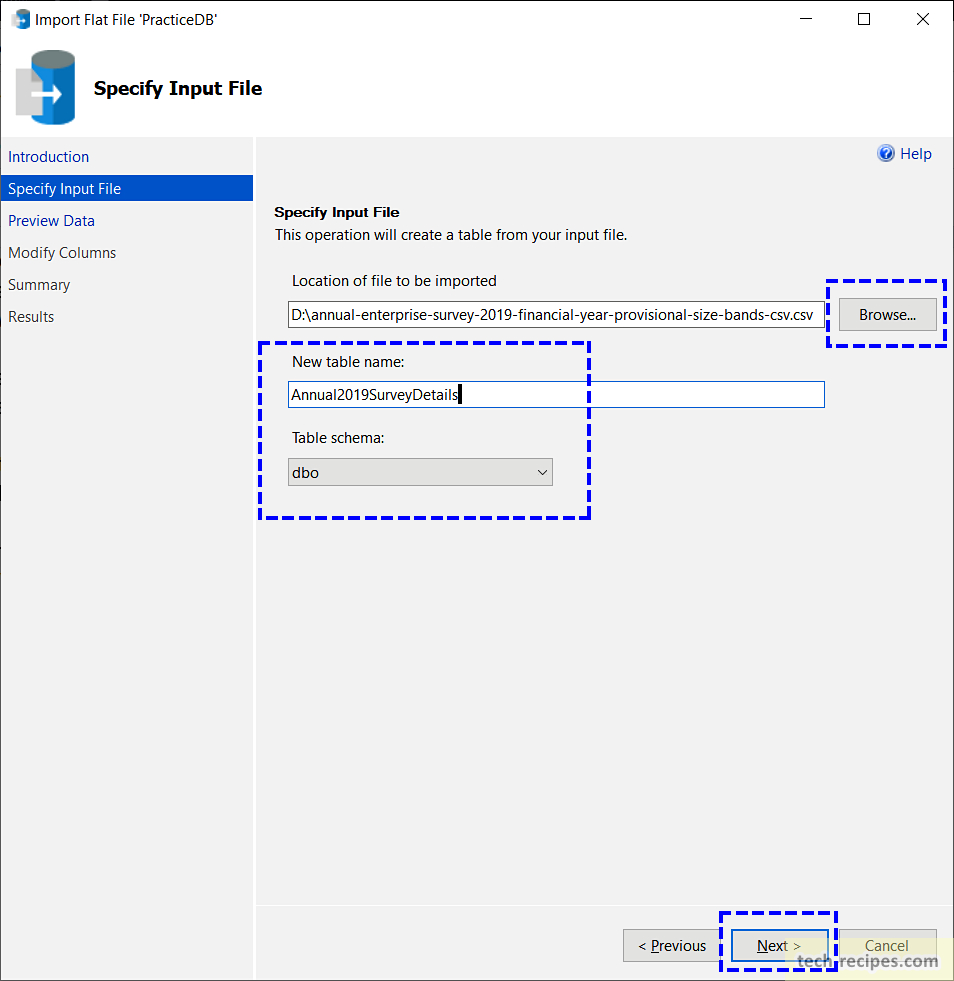Click the Import Flat File wizard database icon
Screen dimensions: 954x981
[x=43, y=87]
